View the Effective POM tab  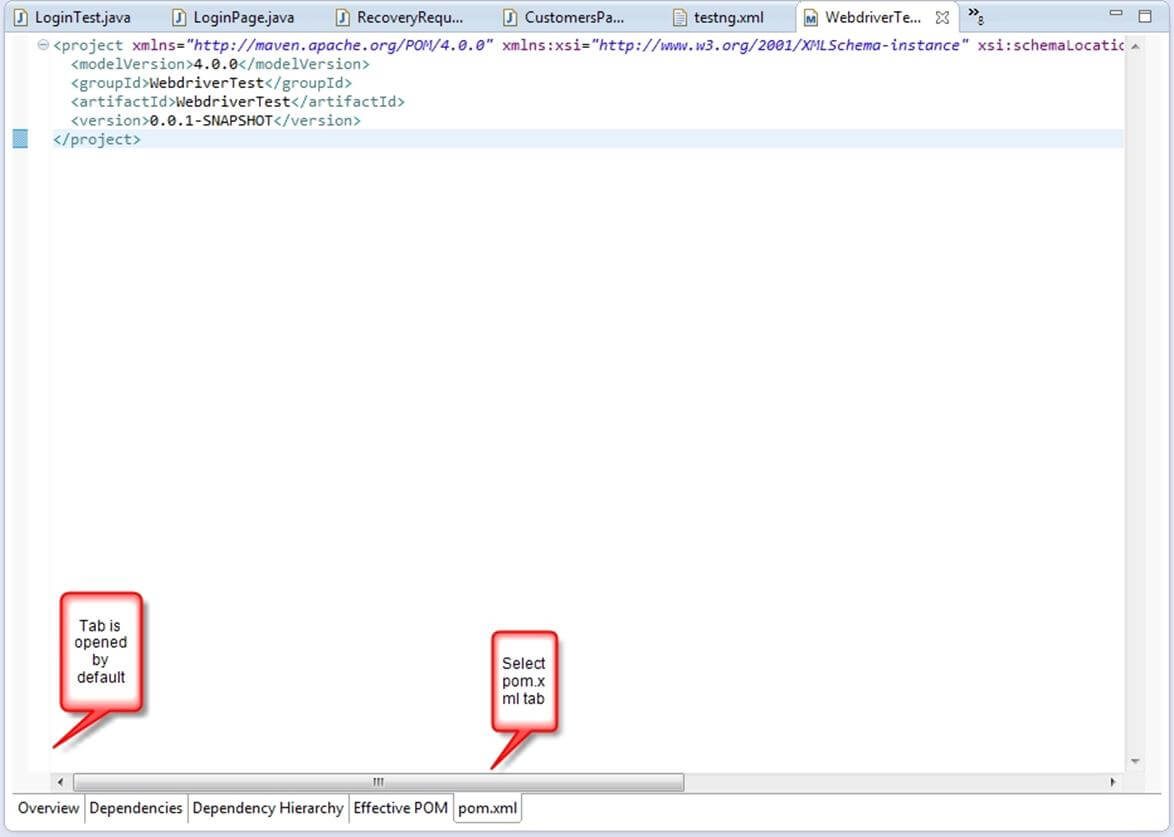click(400, 808)
